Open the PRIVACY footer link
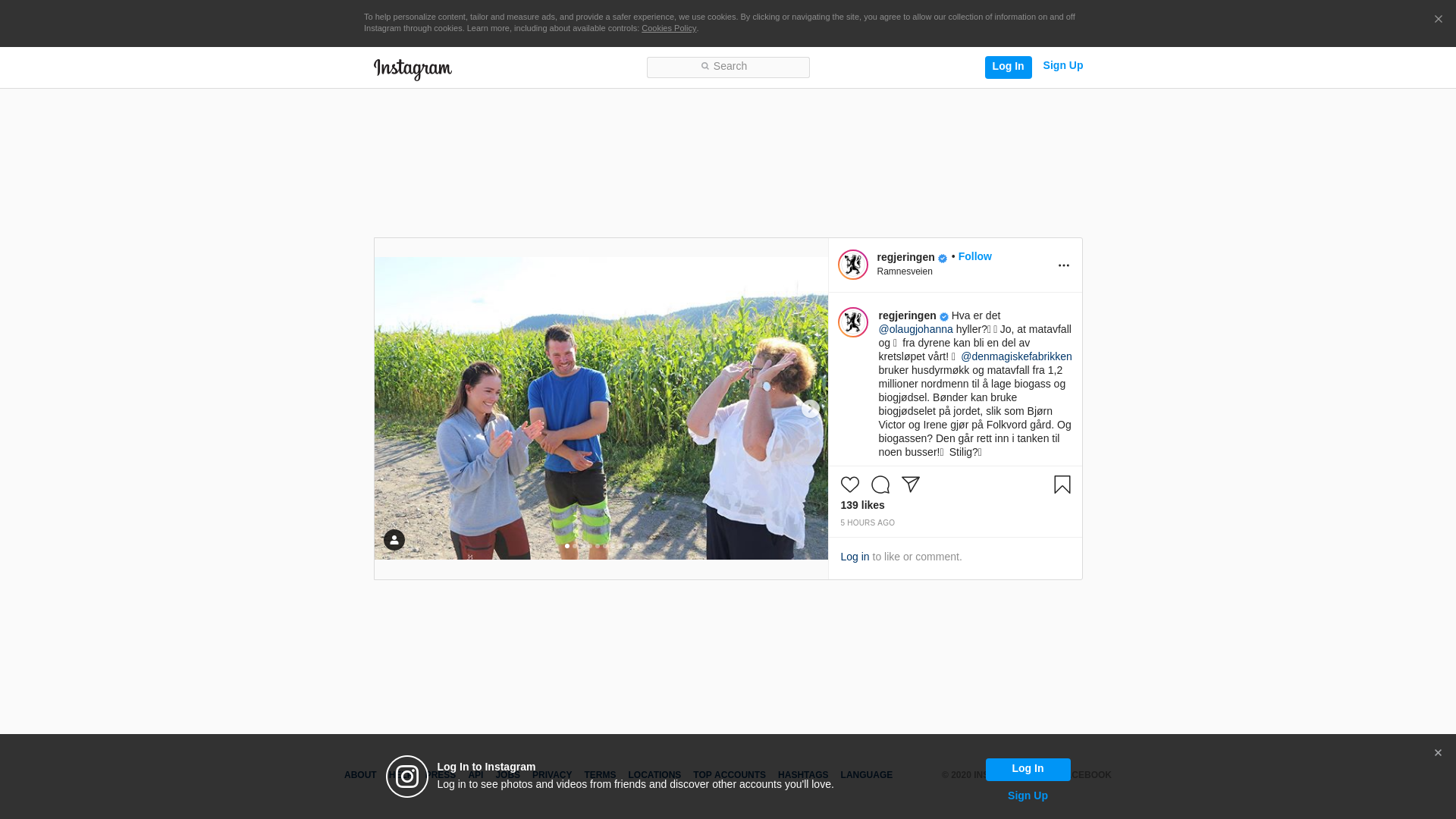 point(552,775)
